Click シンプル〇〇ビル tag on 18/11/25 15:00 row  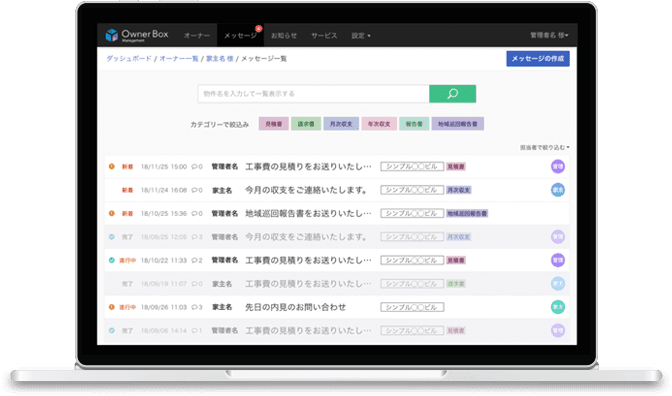click(x=412, y=167)
